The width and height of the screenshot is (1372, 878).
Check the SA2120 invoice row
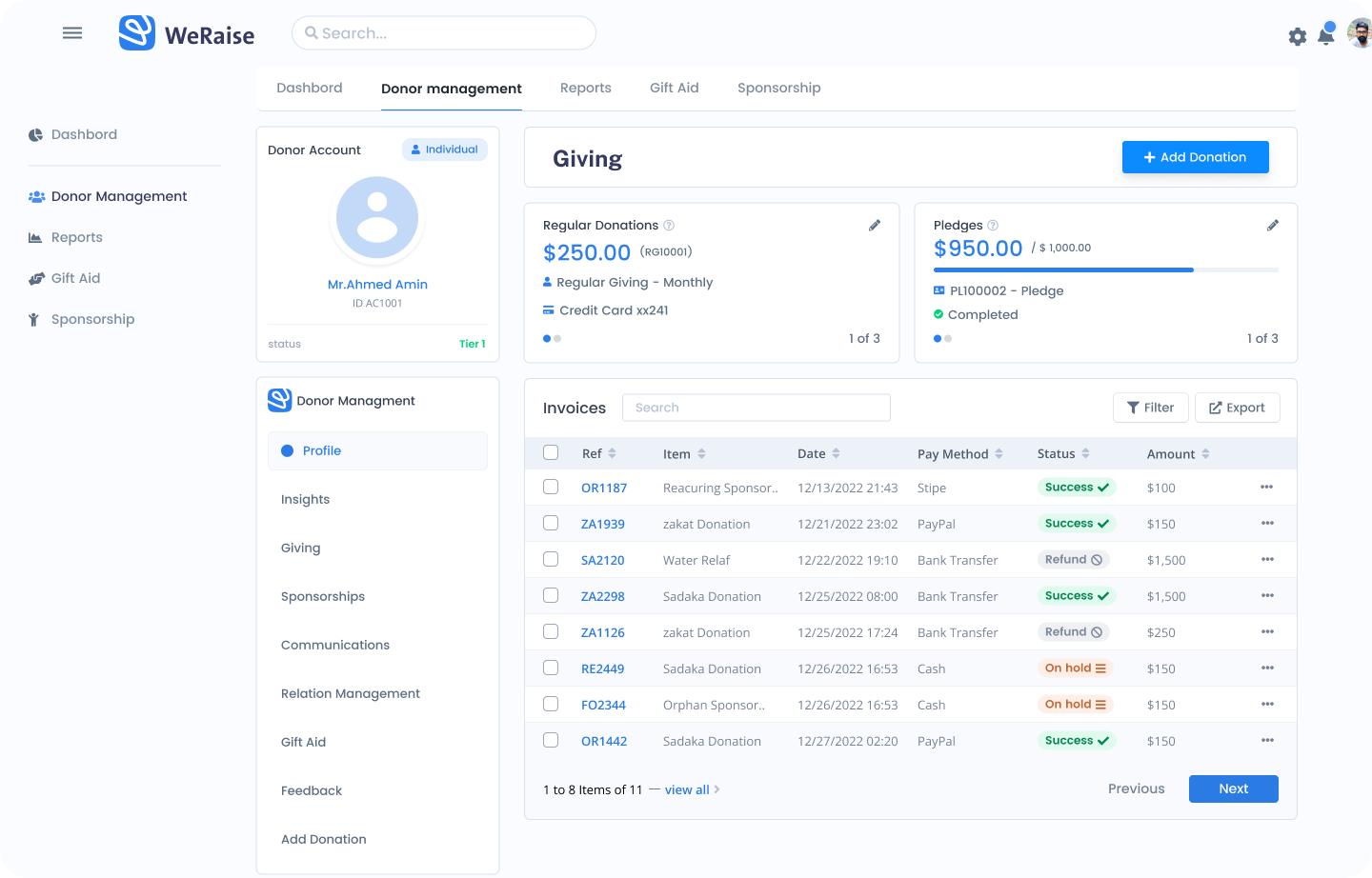[x=551, y=559]
